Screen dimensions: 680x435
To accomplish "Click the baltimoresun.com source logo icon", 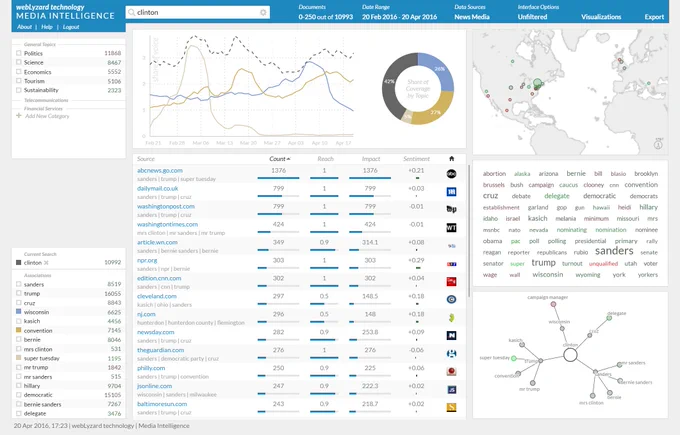I will tap(451, 407).
